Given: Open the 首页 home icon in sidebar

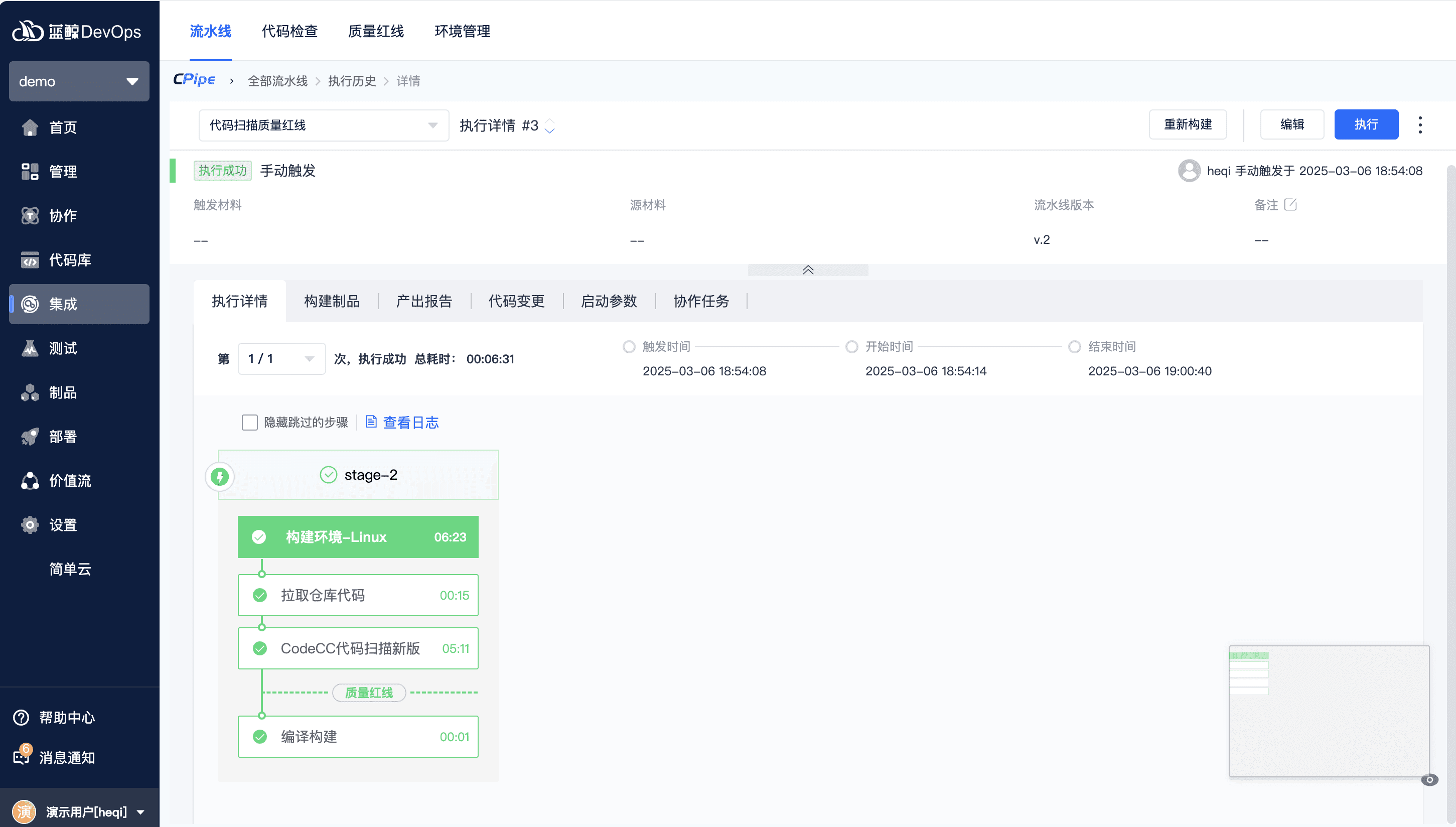Looking at the screenshot, I should point(30,127).
